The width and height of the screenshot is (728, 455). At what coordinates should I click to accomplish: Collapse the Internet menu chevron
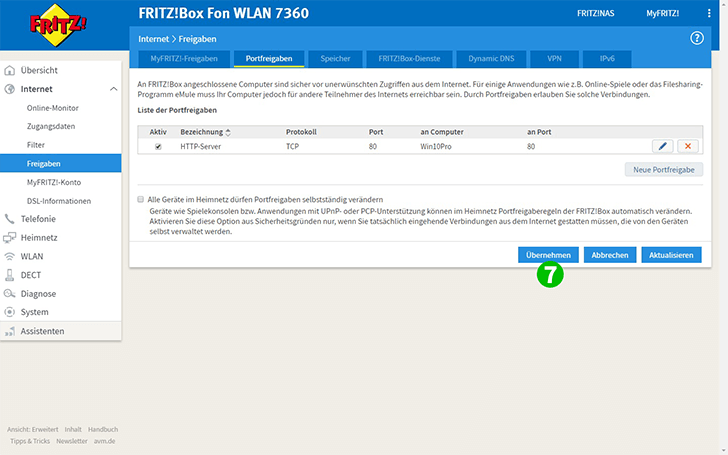tap(113, 89)
